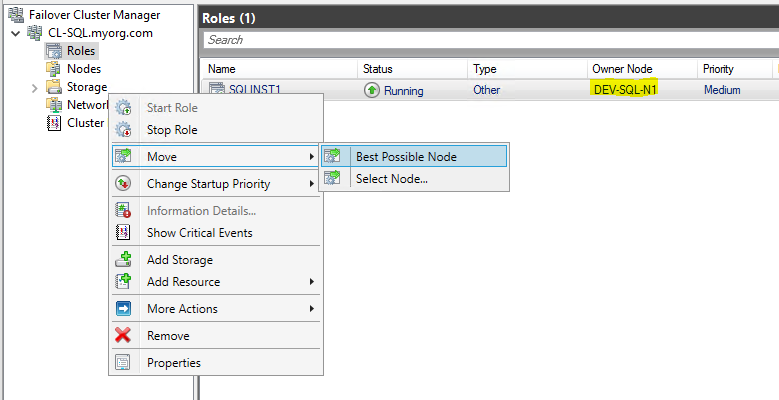This screenshot has width=779, height=400.
Task: Click the green Running status icon
Action: (x=372, y=90)
